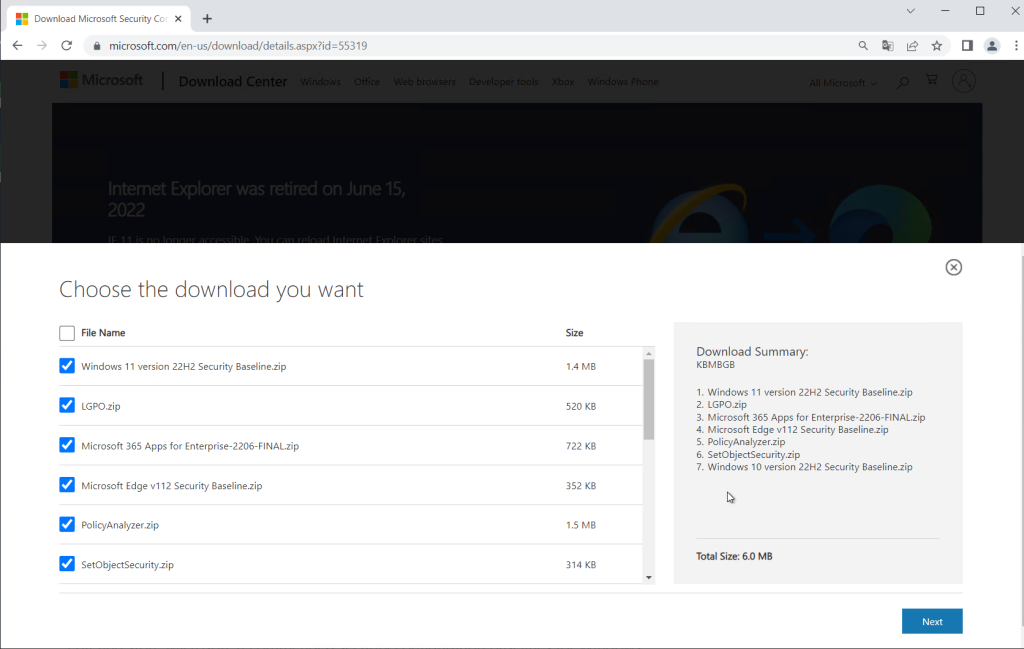Click the 1.4 MB size value
The image size is (1024, 649).
click(581, 366)
